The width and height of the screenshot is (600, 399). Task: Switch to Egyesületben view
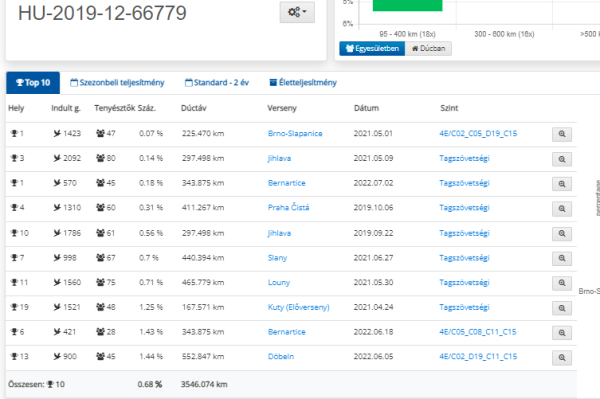coord(372,49)
